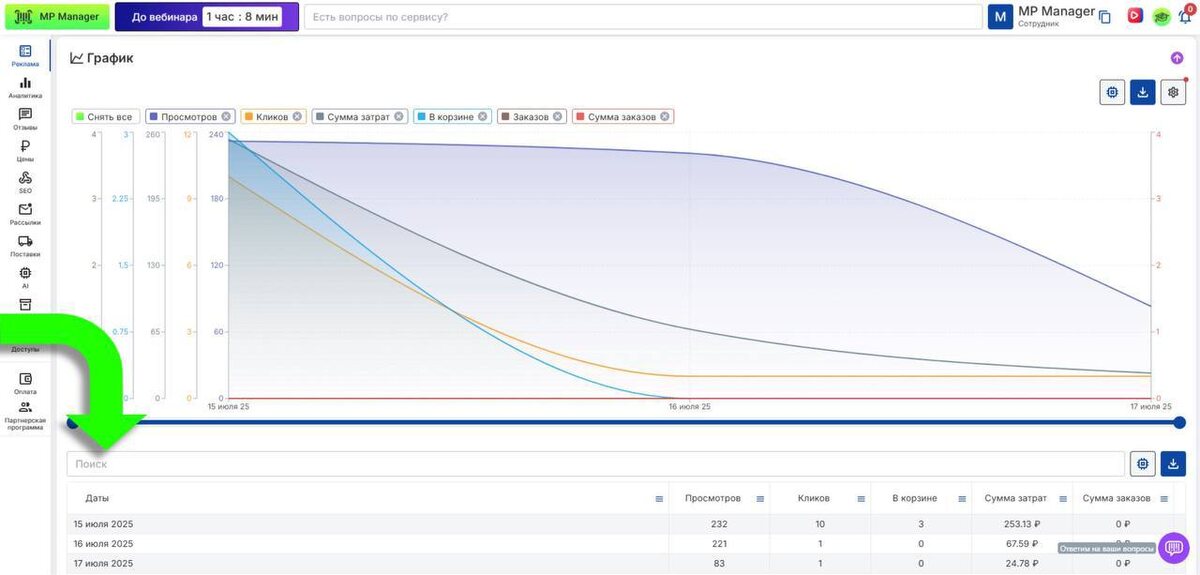Open the Реклама section in sidebar
Viewport: 1200px width, 575px height.
pyautogui.click(x=25, y=55)
